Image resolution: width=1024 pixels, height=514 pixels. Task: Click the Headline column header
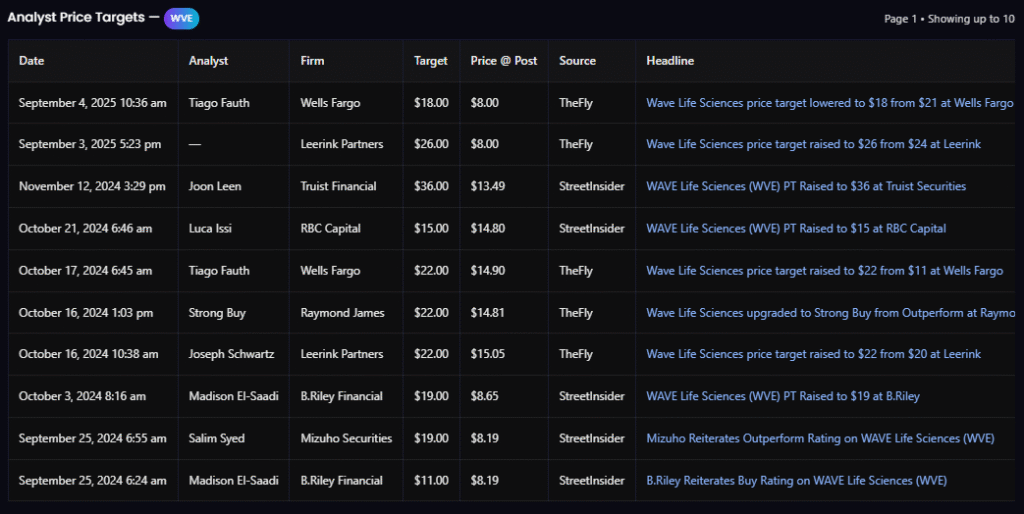(670, 61)
